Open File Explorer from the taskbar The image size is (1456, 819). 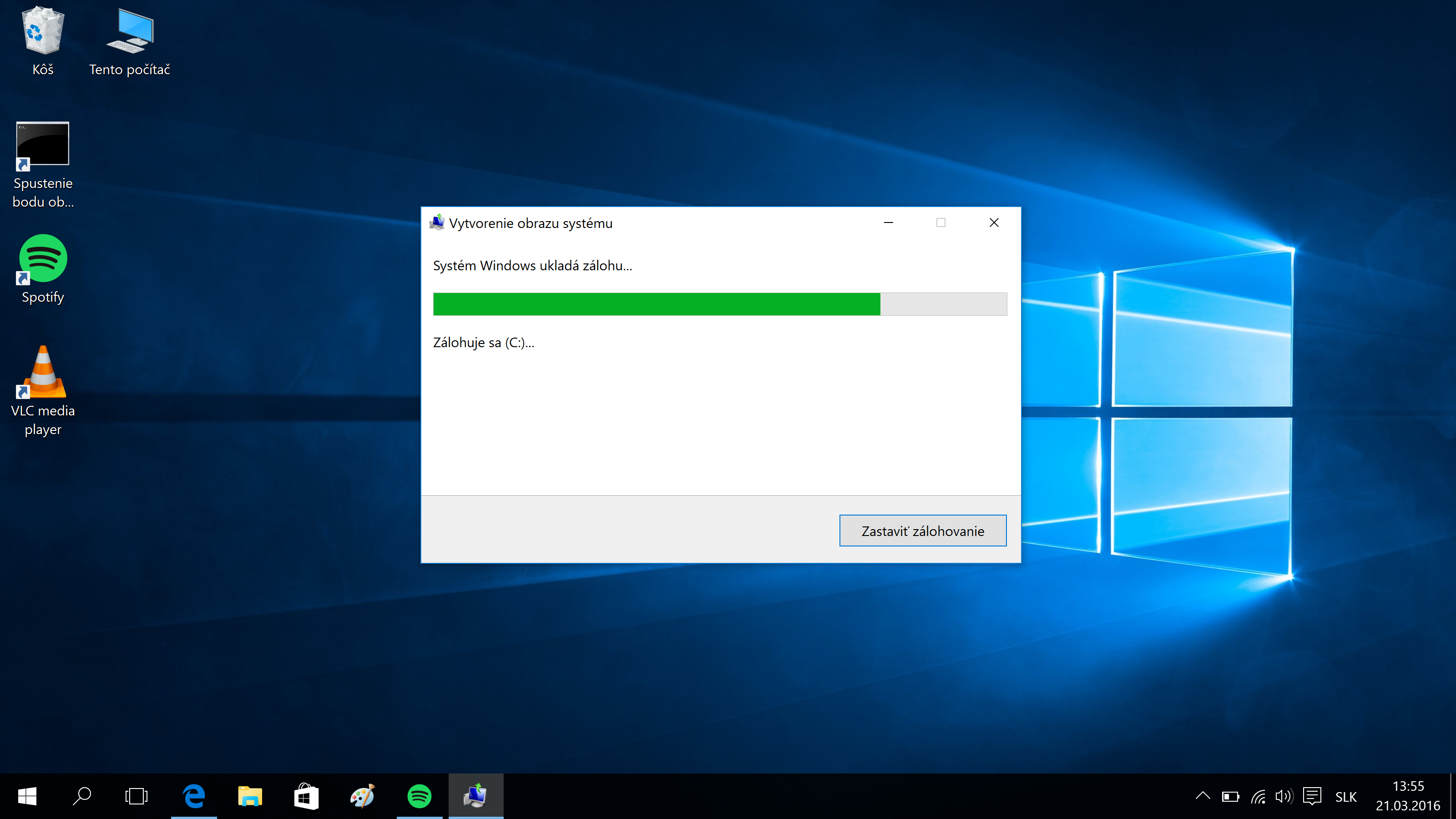250,796
